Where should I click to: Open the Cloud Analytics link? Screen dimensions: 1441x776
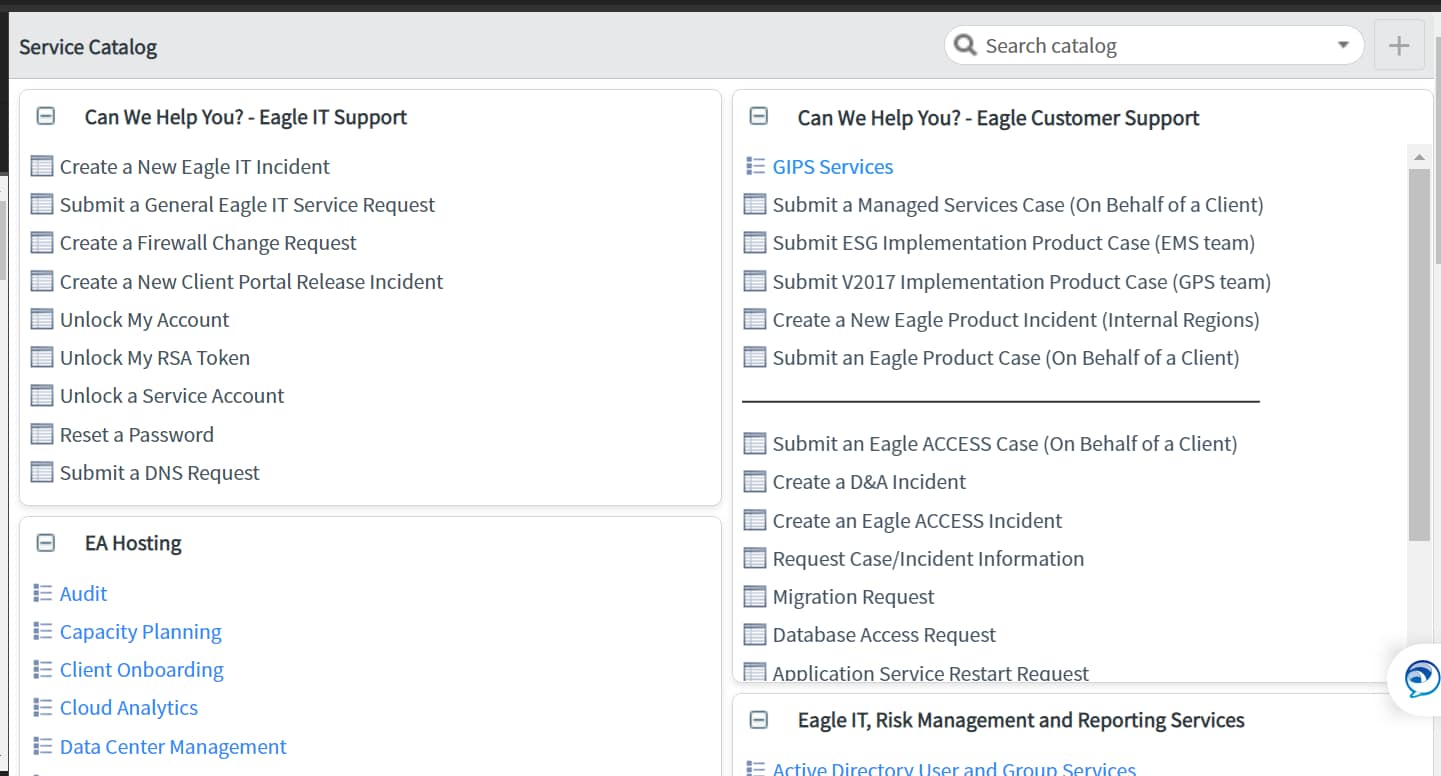[128, 707]
